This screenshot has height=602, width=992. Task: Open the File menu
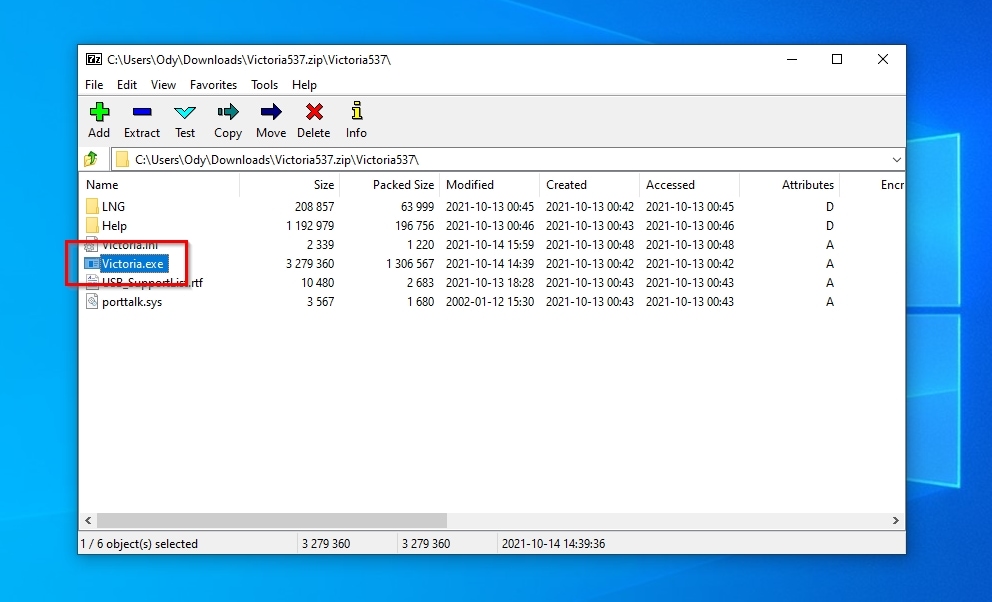94,85
